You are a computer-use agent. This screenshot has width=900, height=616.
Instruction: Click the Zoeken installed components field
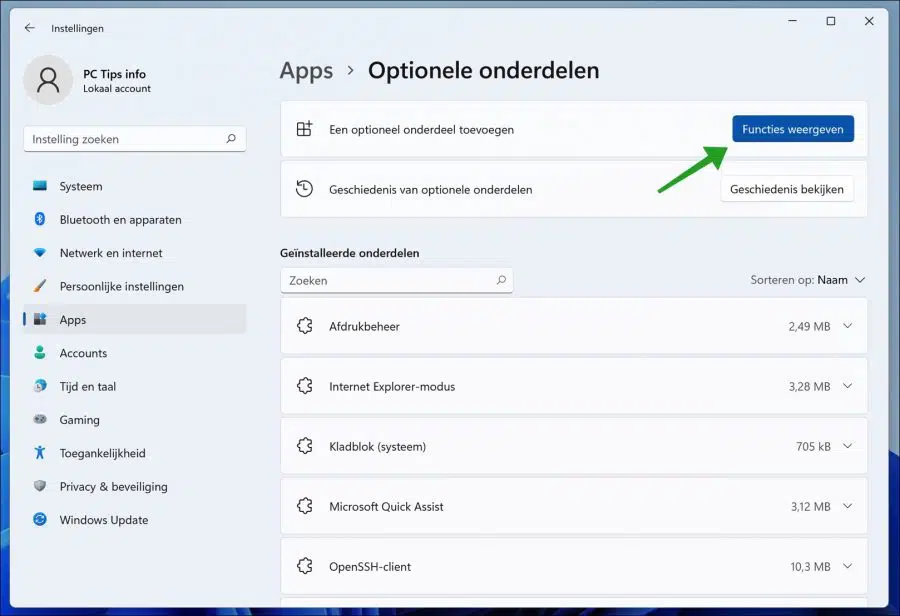coord(397,280)
